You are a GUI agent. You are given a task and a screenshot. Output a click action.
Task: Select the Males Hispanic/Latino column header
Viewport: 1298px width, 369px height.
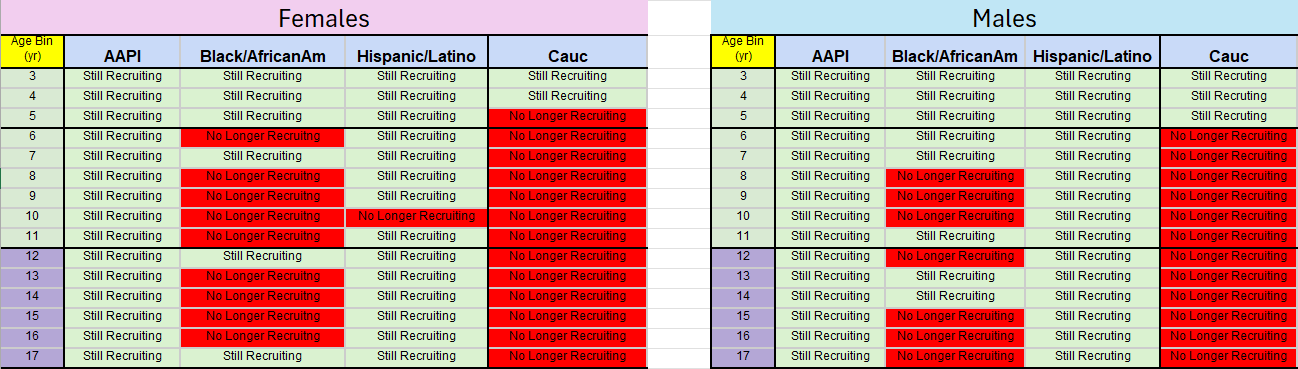coord(1092,55)
